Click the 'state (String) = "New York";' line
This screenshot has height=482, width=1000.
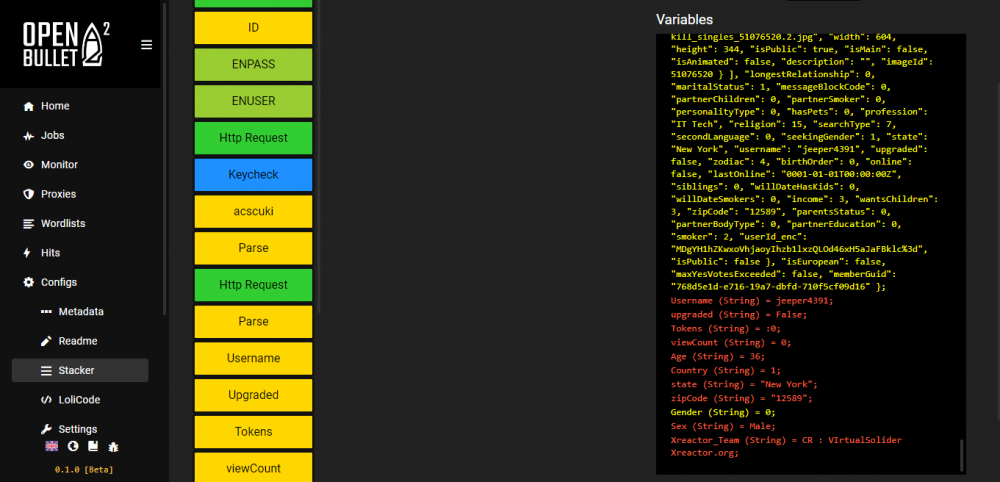pyautogui.click(x=744, y=384)
